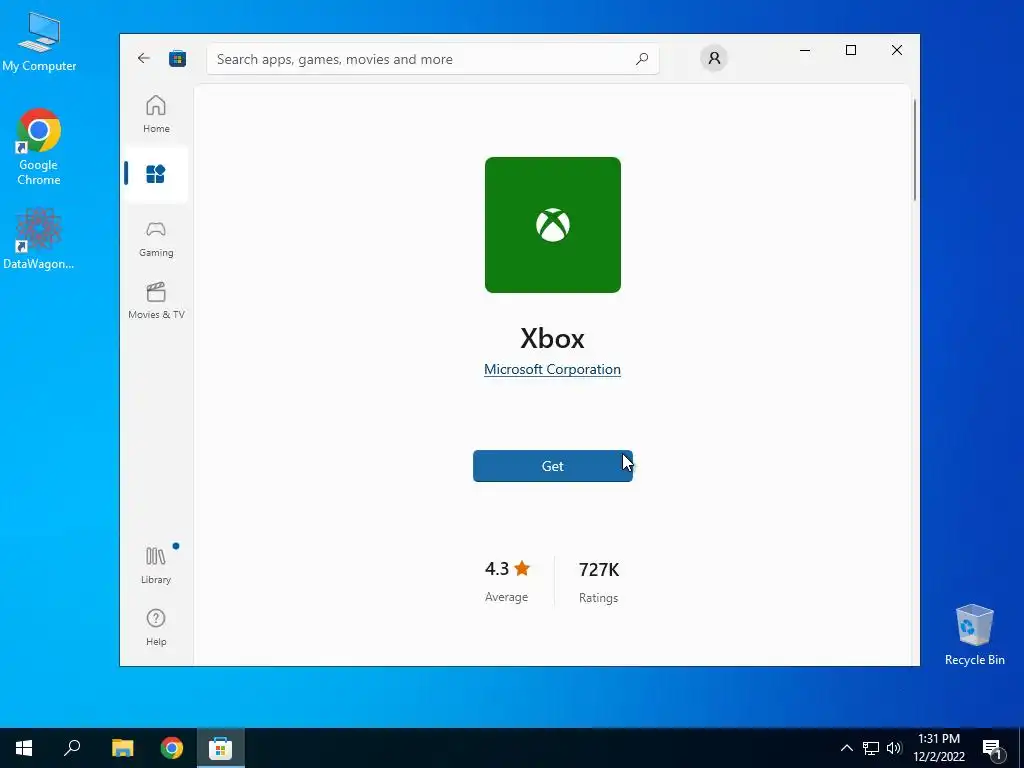Select Google Chrome desktop shortcut

(x=39, y=148)
